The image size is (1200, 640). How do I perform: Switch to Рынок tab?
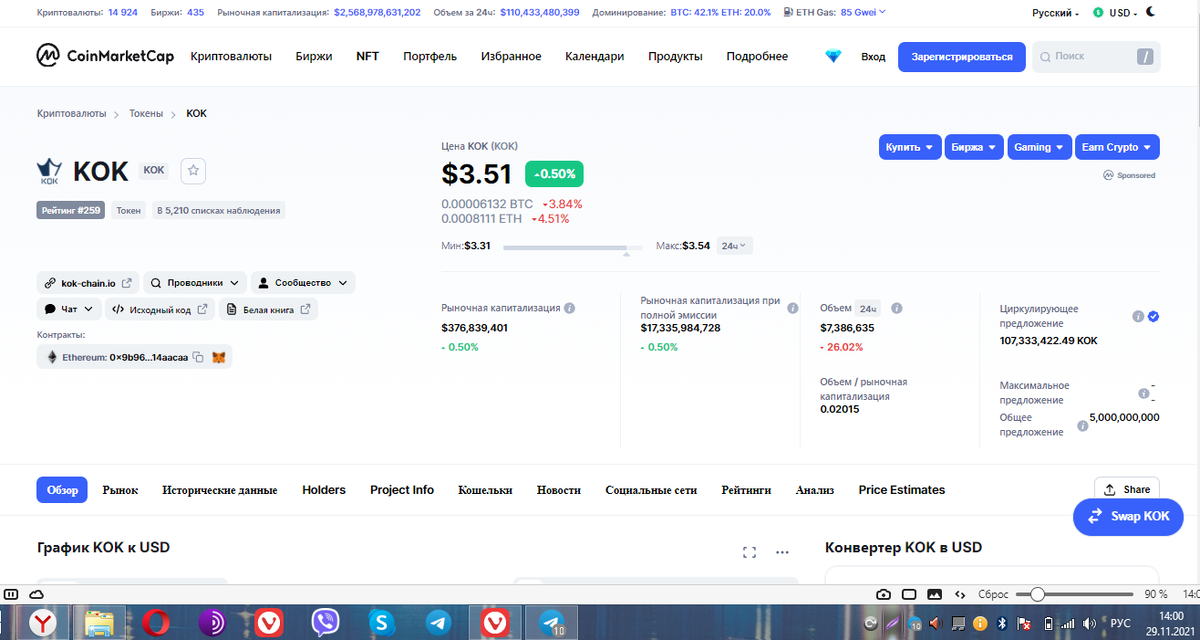click(x=120, y=490)
